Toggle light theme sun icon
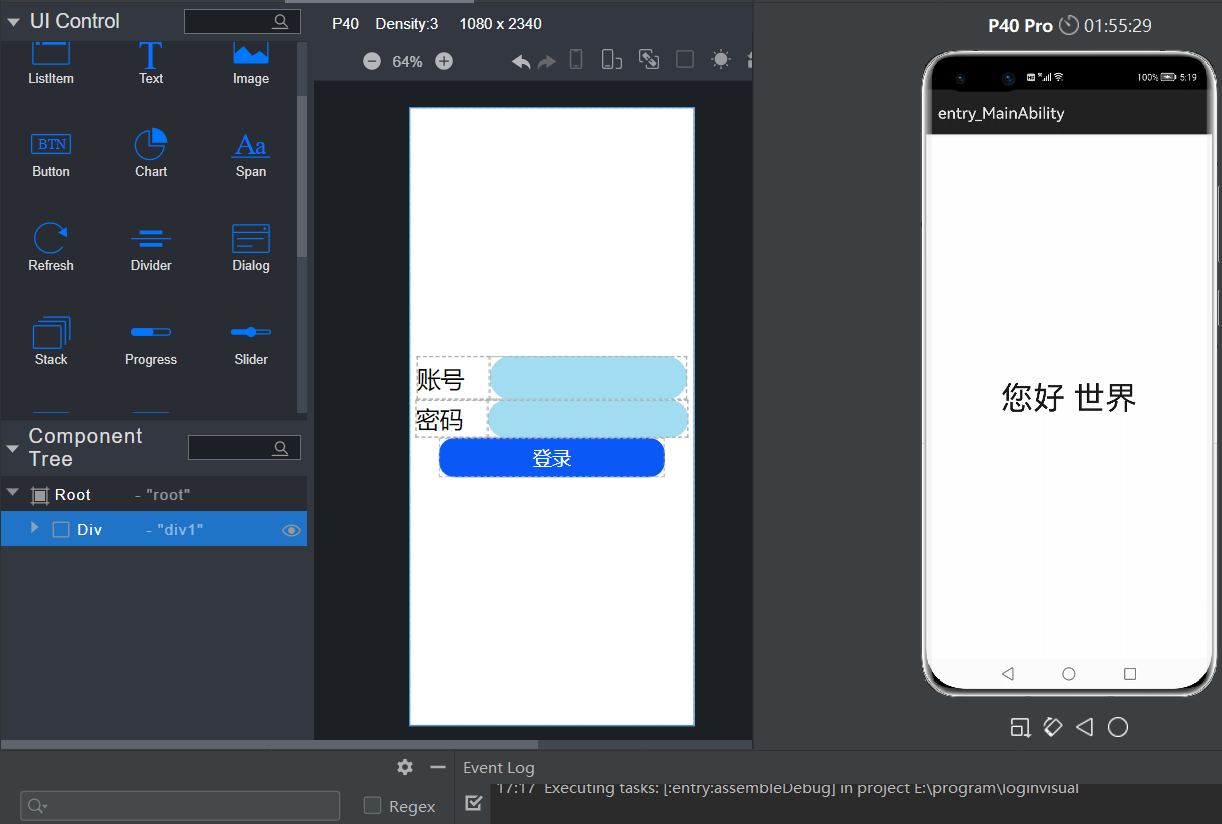This screenshot has width=1222, height=824. coord(721,60)
